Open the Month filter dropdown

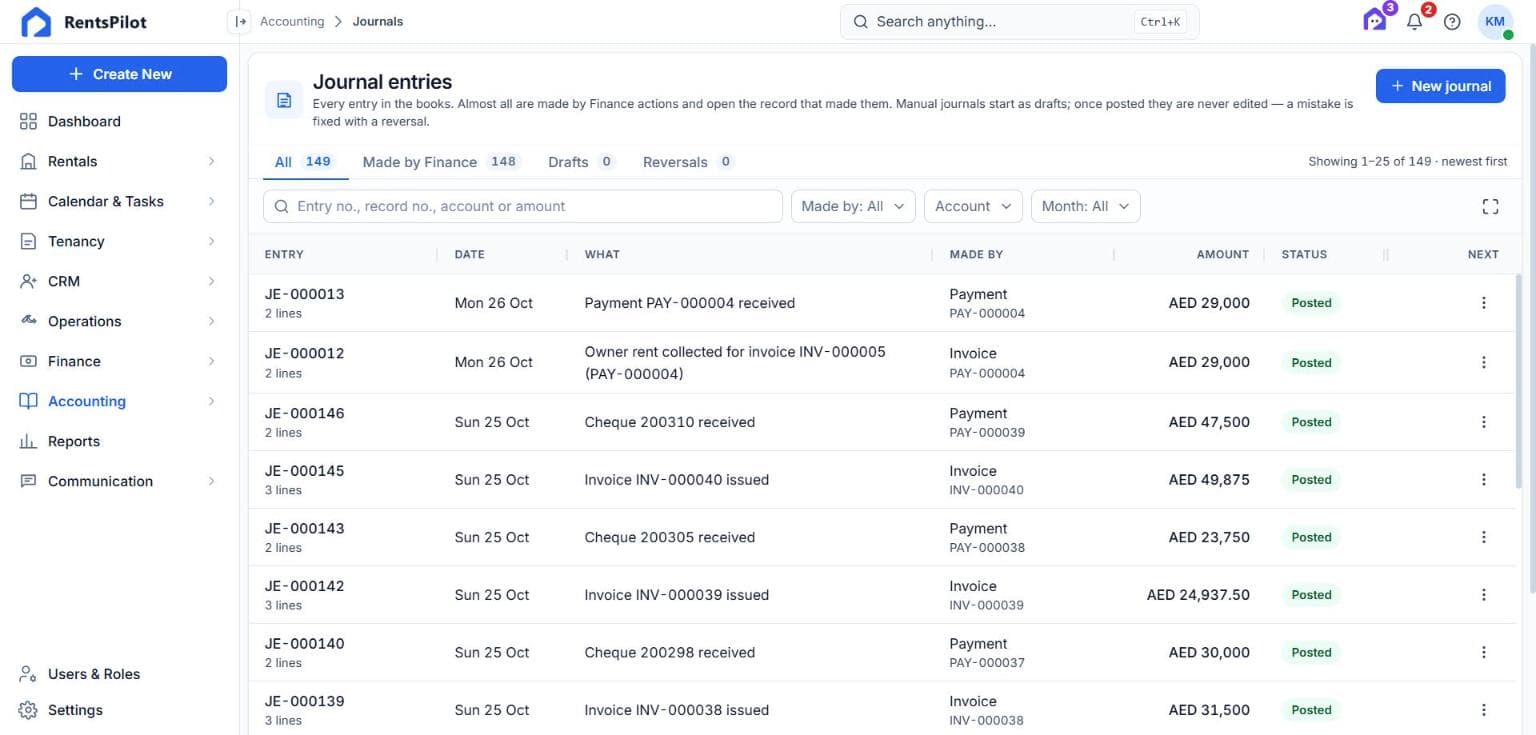click(x=1085, y=206)
